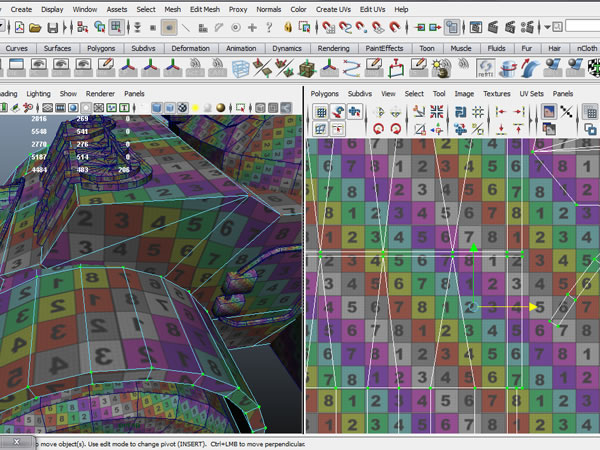The height and width of the screenshot is (450, 600).
Task: Open the viewport Lighting menu
Action: pos(38,93)
